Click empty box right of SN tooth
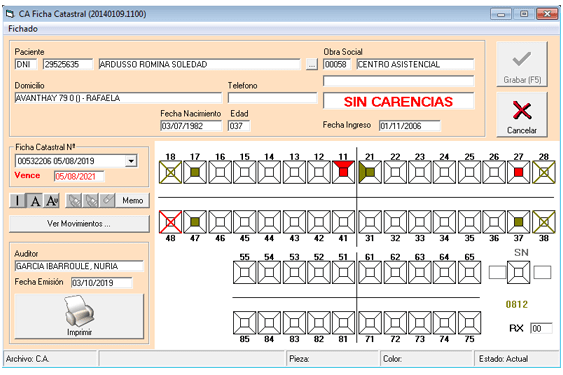 pos(542,273)
